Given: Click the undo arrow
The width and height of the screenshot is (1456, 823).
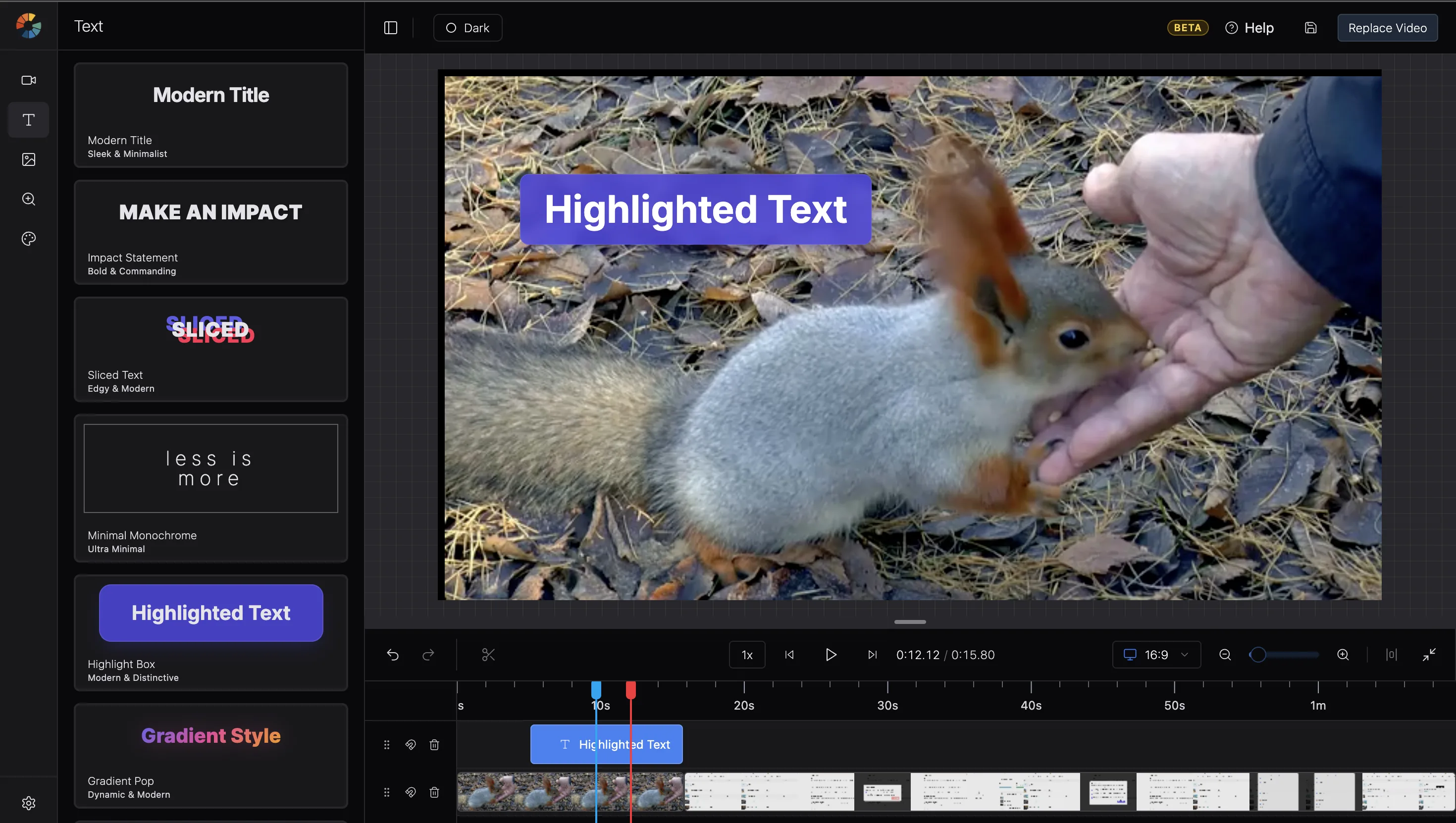Looking at the screenshot, I should 393,655.
